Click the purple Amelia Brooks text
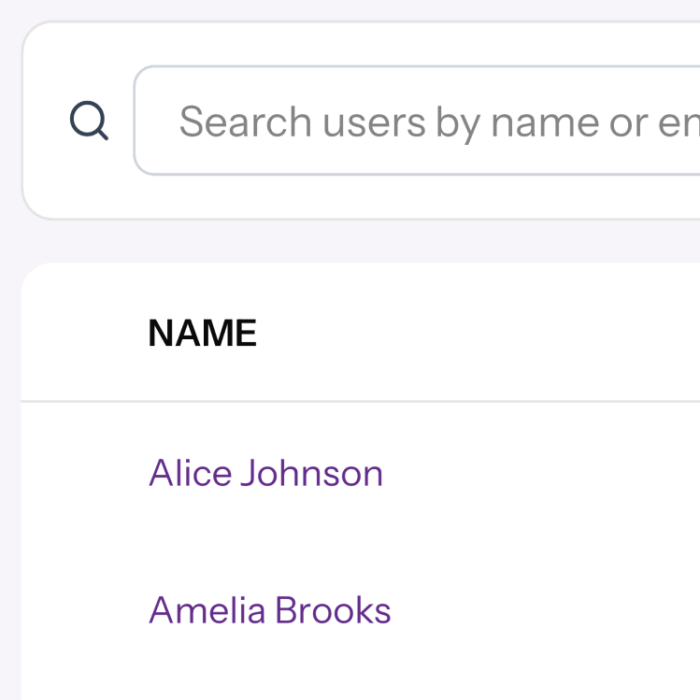 (x=270, y=610)
